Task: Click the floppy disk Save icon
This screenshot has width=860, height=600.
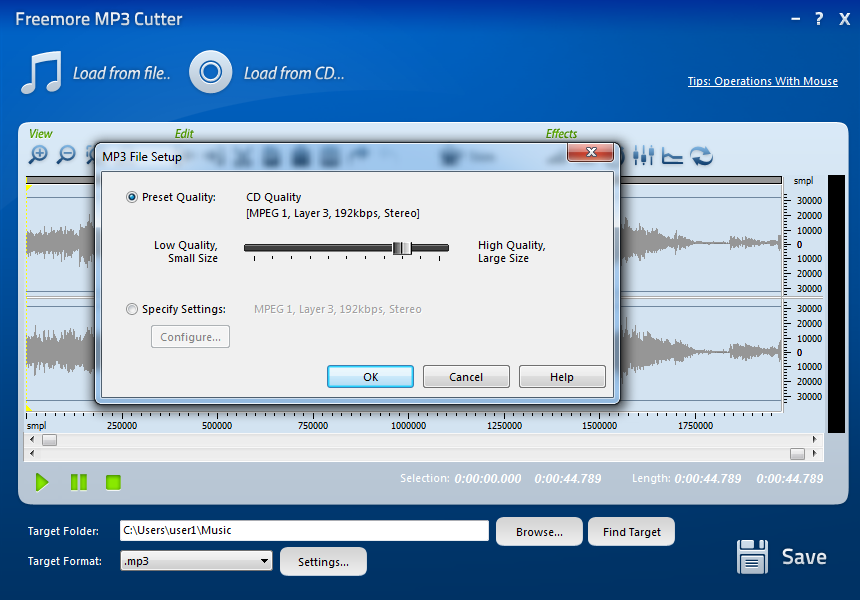Action: (752, 557)
